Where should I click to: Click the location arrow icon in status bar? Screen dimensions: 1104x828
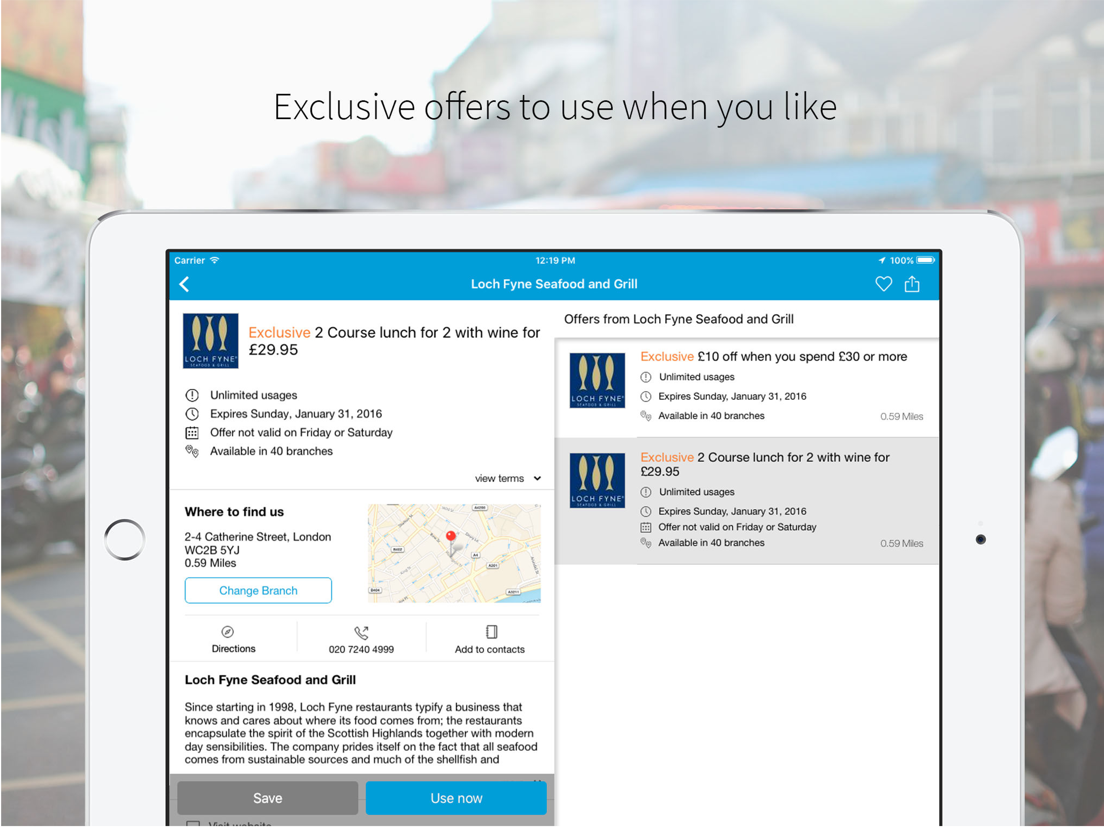point(882,261)
